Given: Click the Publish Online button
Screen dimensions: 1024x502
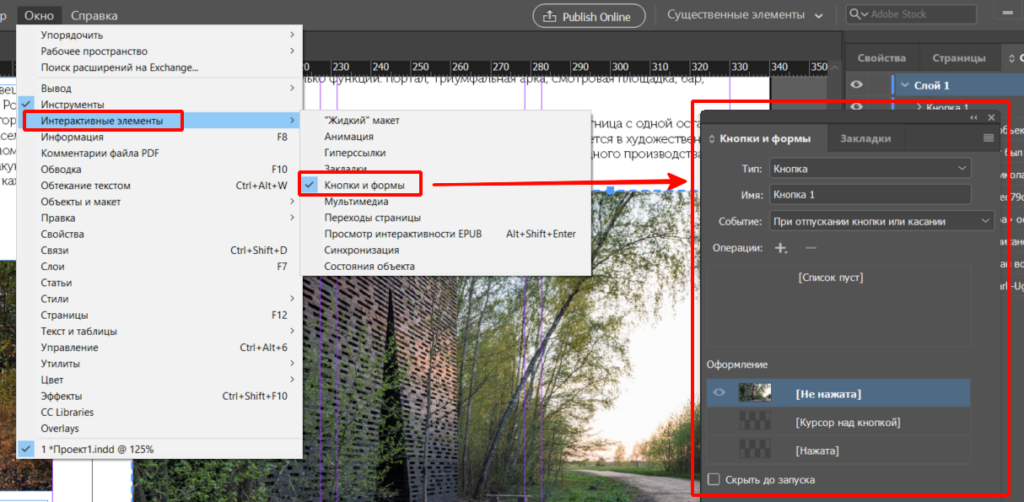Looking at the screenshot, I should pyautogui.click(x=588, y=15).
